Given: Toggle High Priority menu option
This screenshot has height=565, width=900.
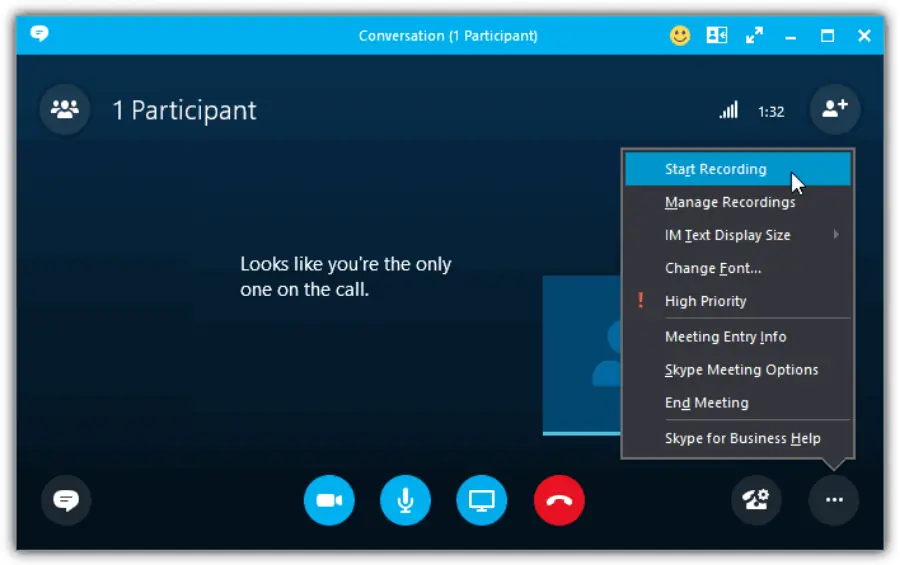Looking at the screenshot, I should 738,301.
